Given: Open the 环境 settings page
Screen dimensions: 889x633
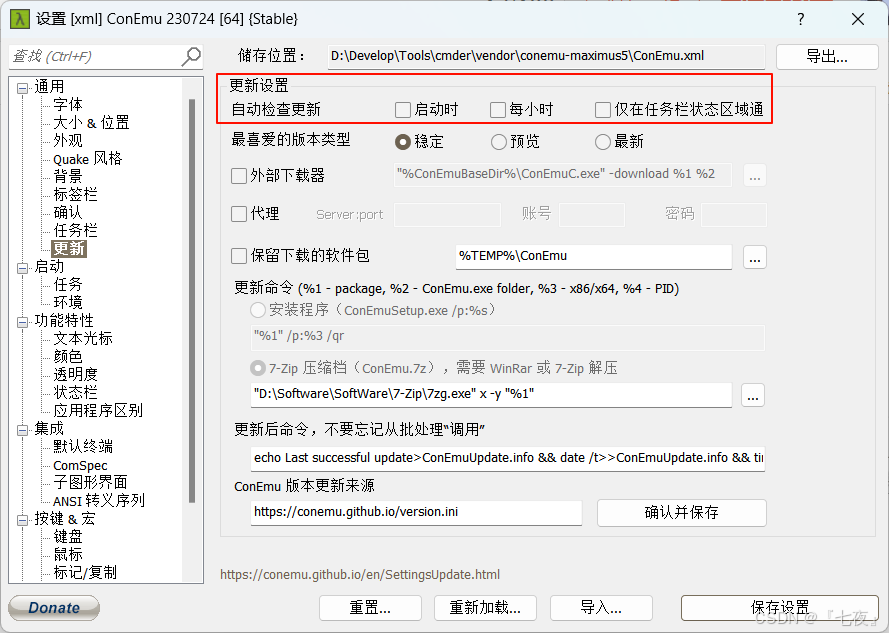Looking at the screenshot, I should tap(68, 302).
